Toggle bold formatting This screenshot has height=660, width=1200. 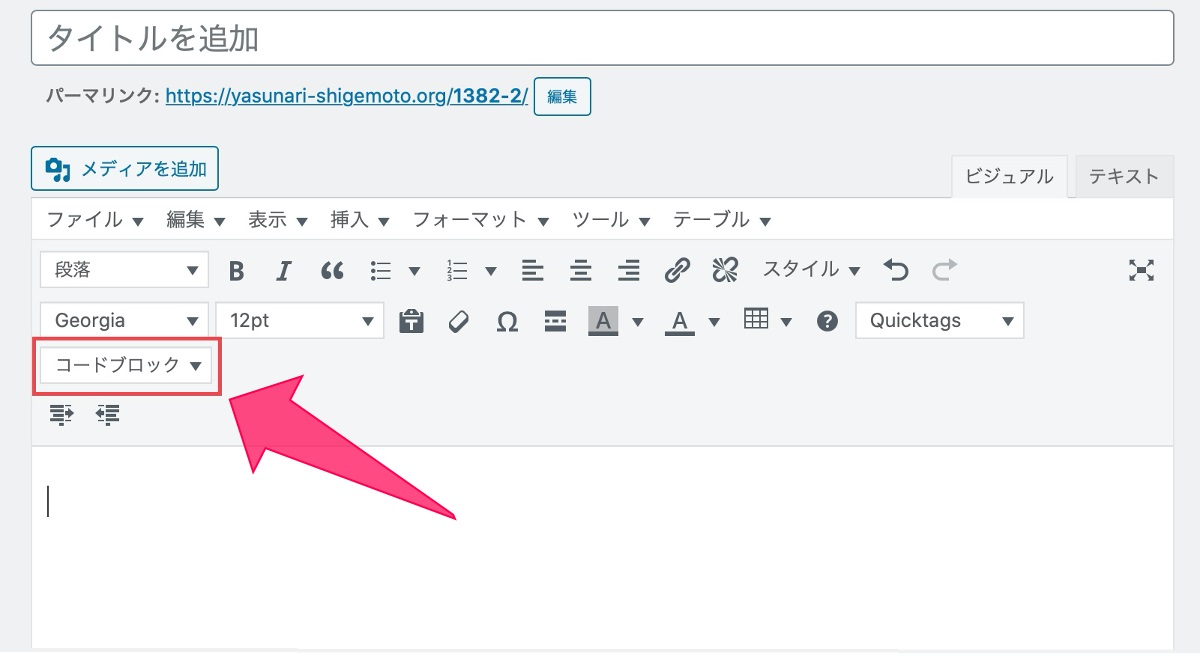(237, 270)
